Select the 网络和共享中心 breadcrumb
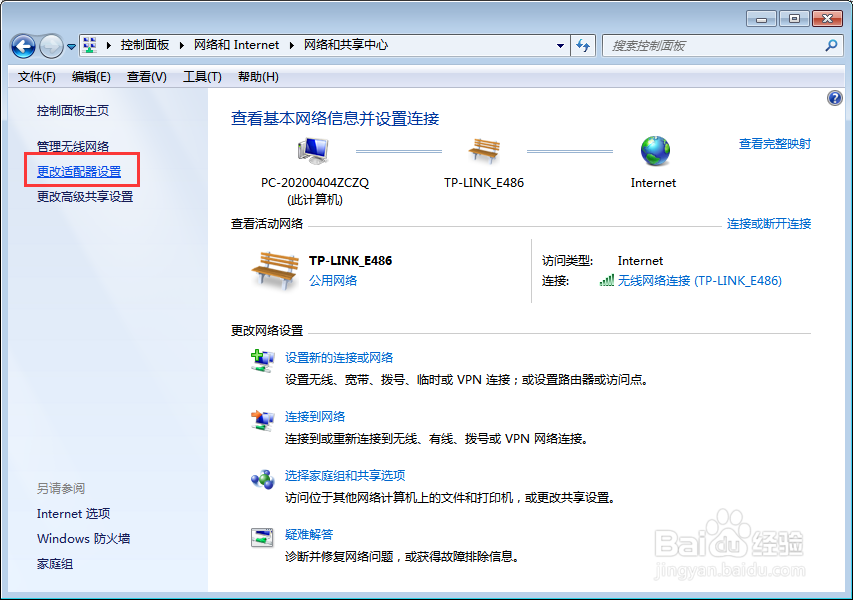 point(345,45)
